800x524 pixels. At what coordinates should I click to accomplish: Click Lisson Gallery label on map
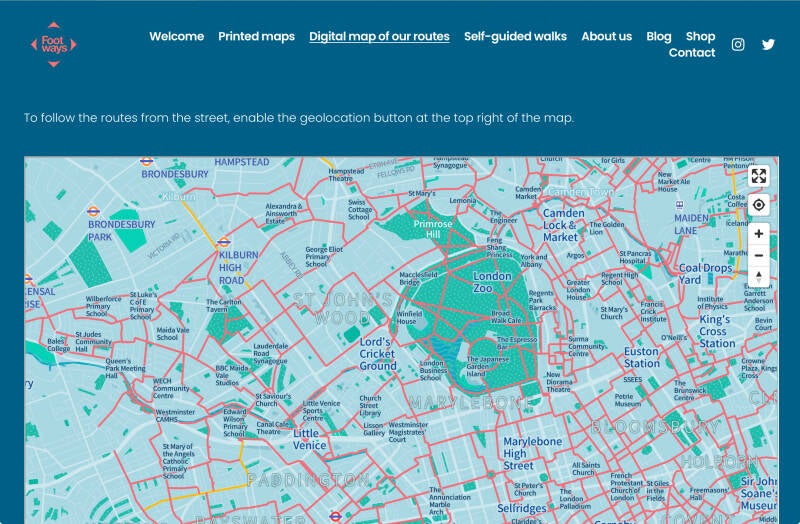373,429
